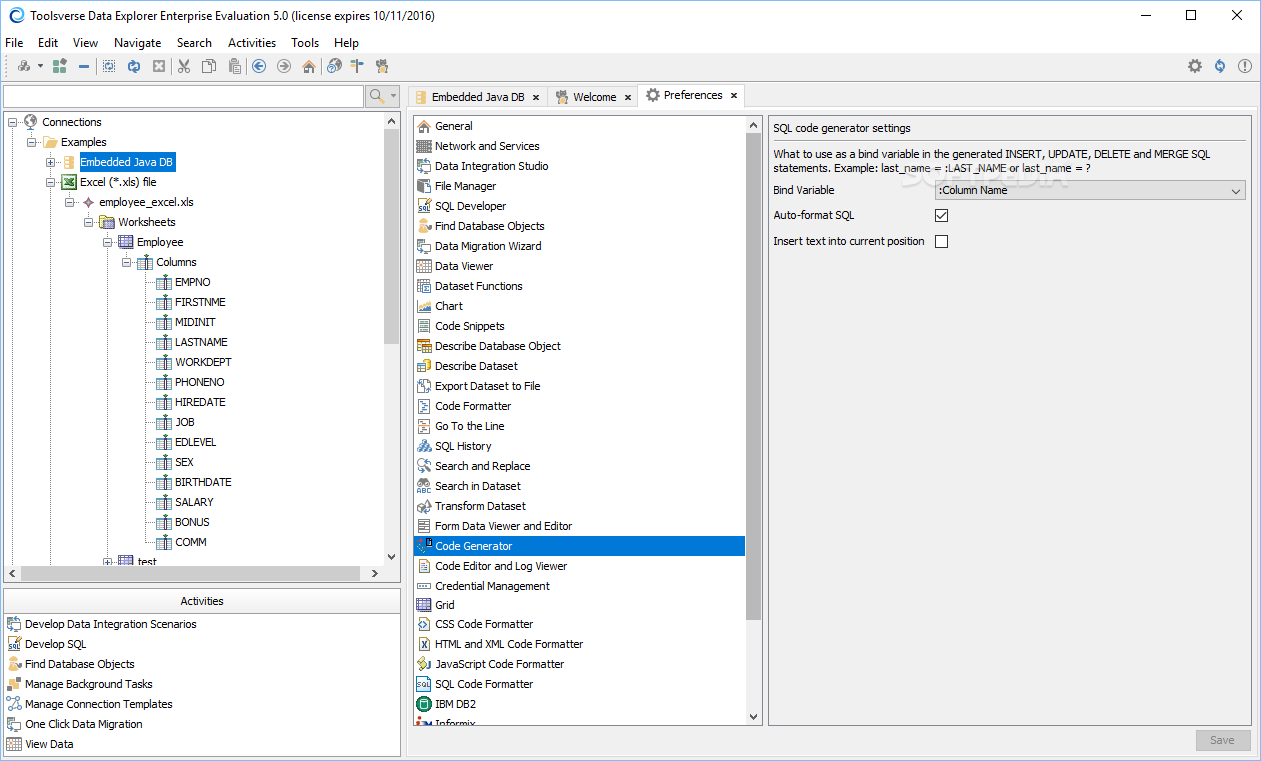Select Code Generator in preferences list
This screenshot has width=1261, height=761.
tap(579, 546)
